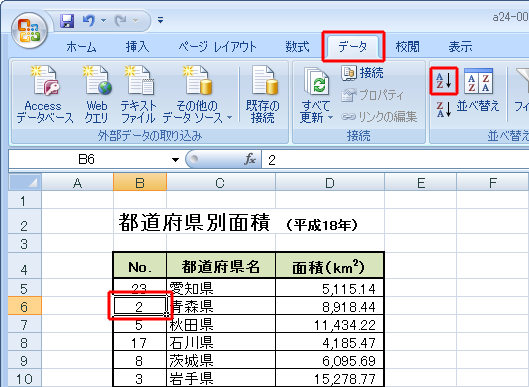Click the insert function fx button

[250, 159]
